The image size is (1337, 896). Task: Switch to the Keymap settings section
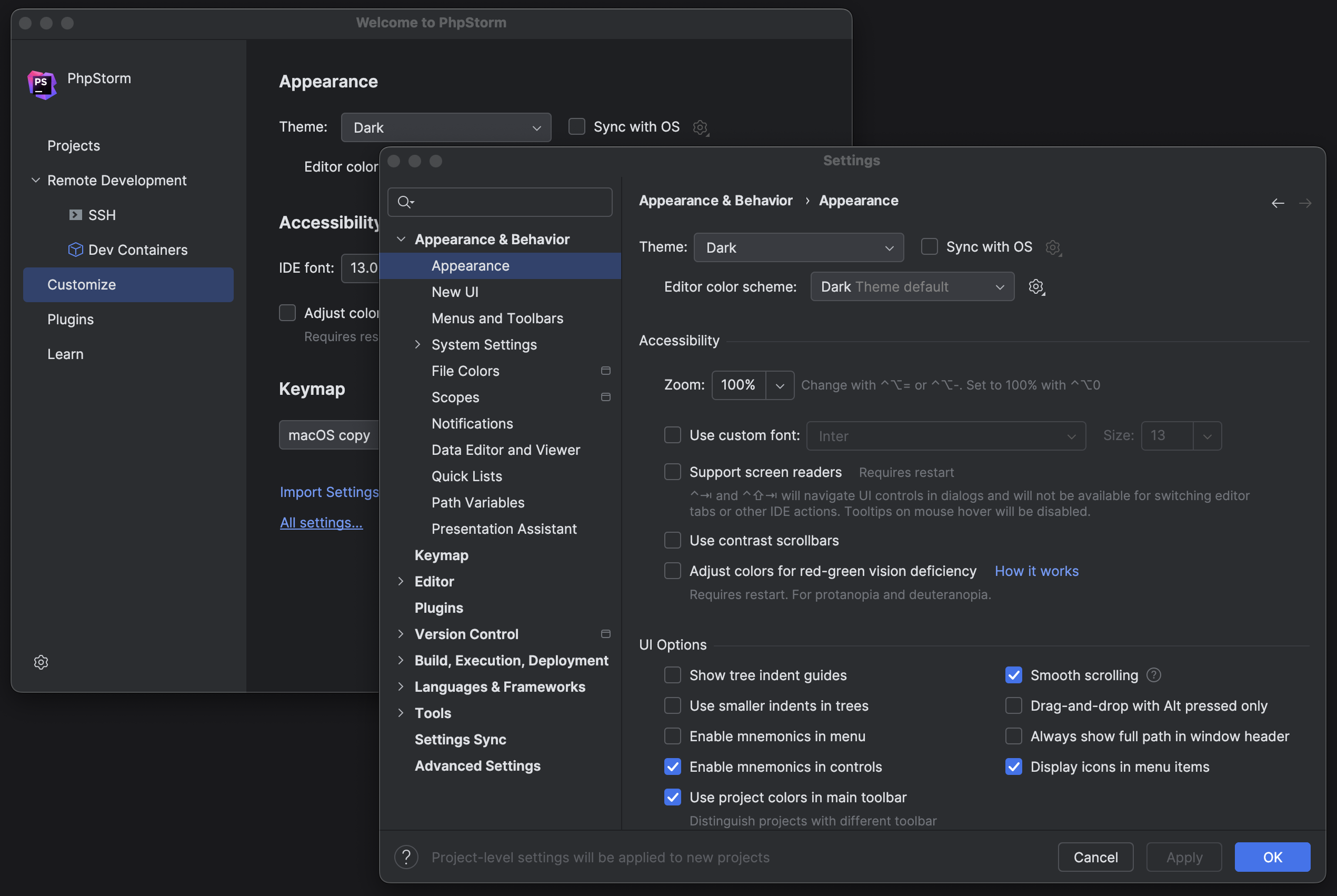(441, 554)
